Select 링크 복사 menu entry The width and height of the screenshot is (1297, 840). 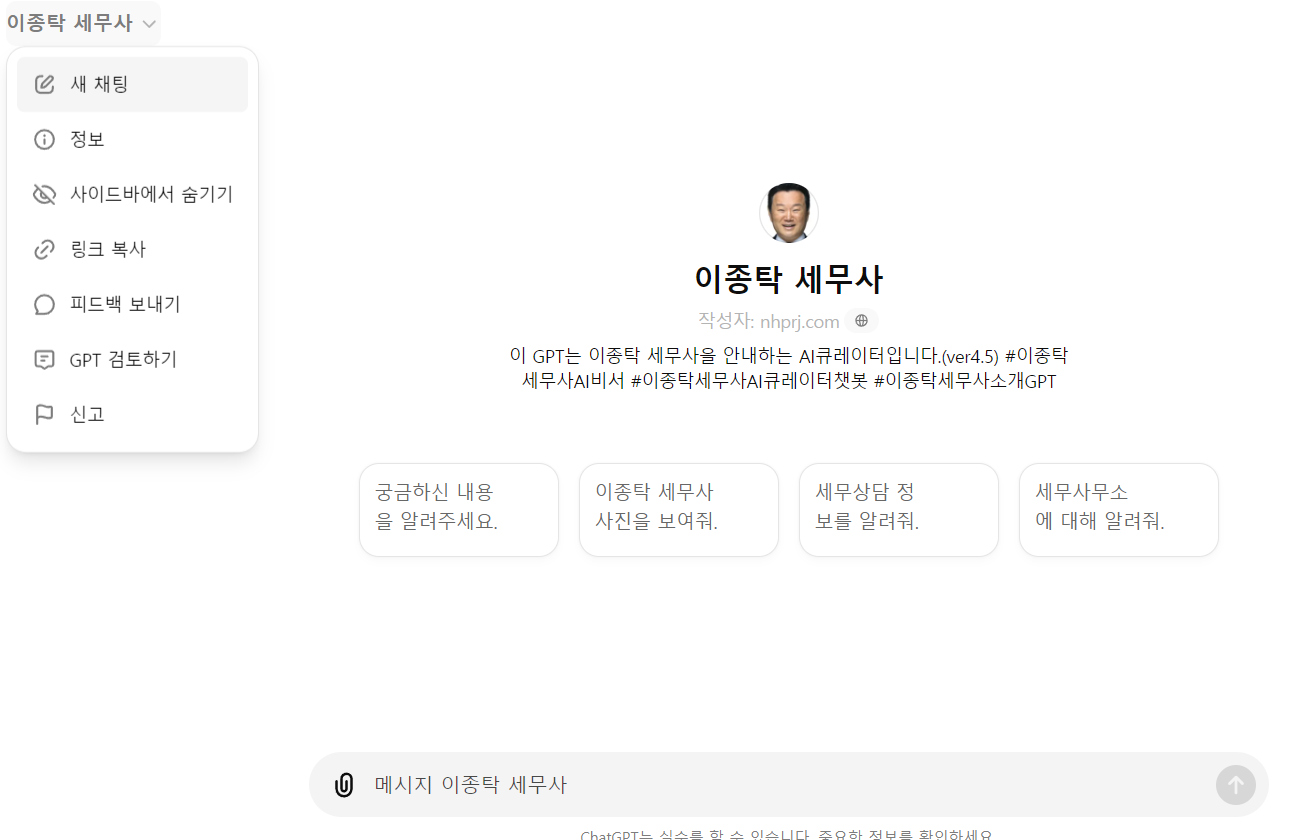(132, 249)
